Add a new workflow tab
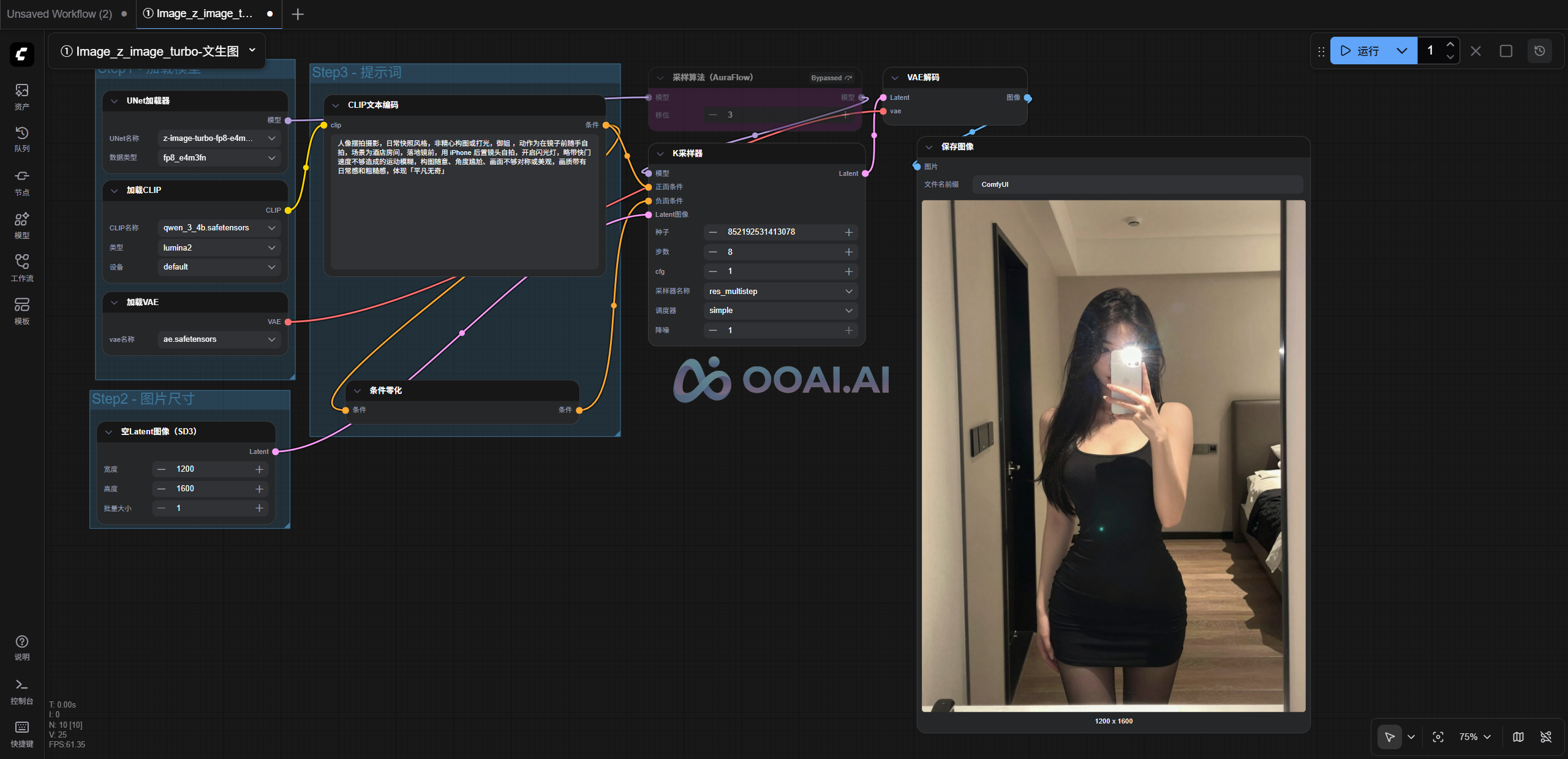The image size is (1568, 759). 298,14
